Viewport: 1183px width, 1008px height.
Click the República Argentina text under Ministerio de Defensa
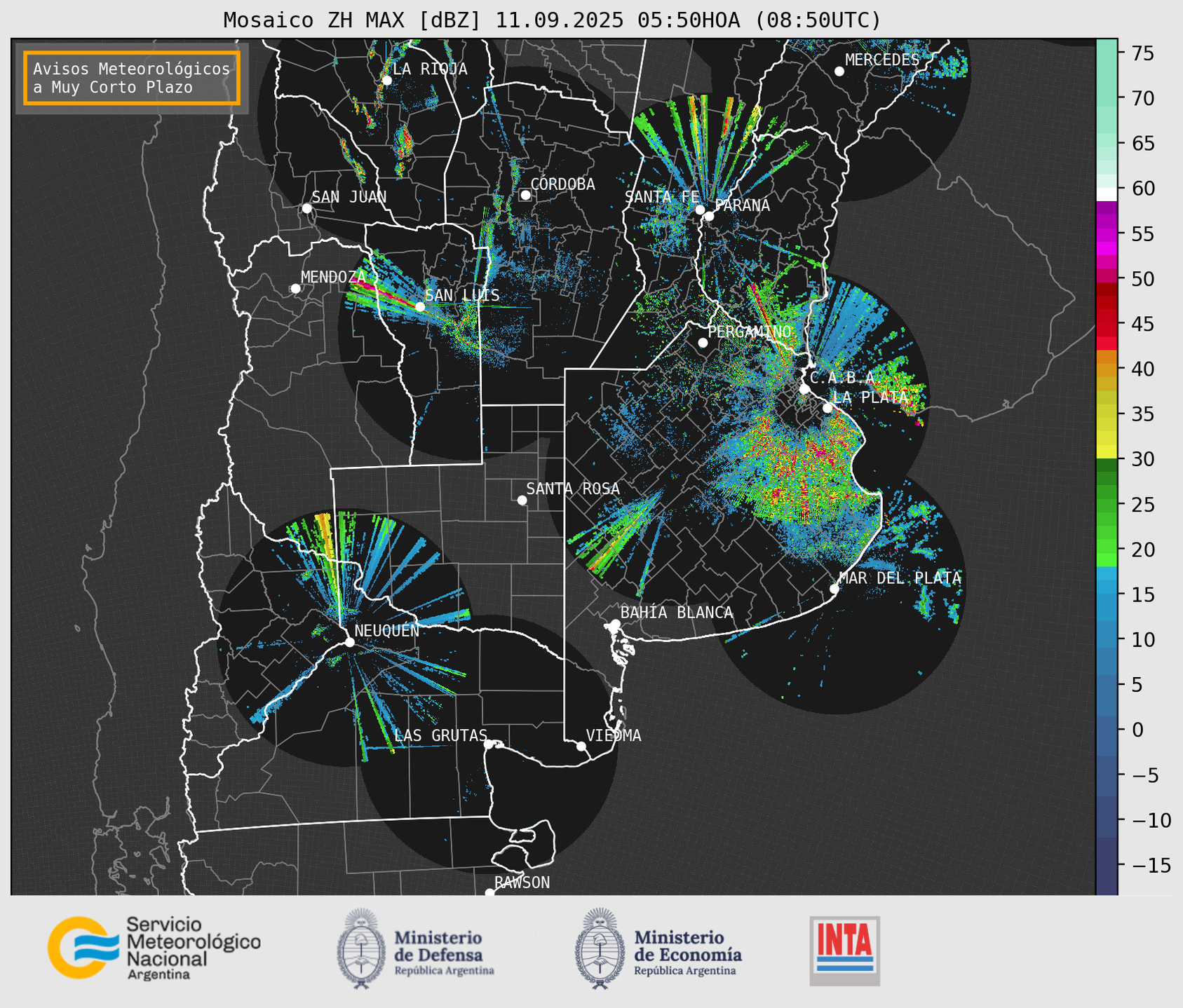click(444, 971)
